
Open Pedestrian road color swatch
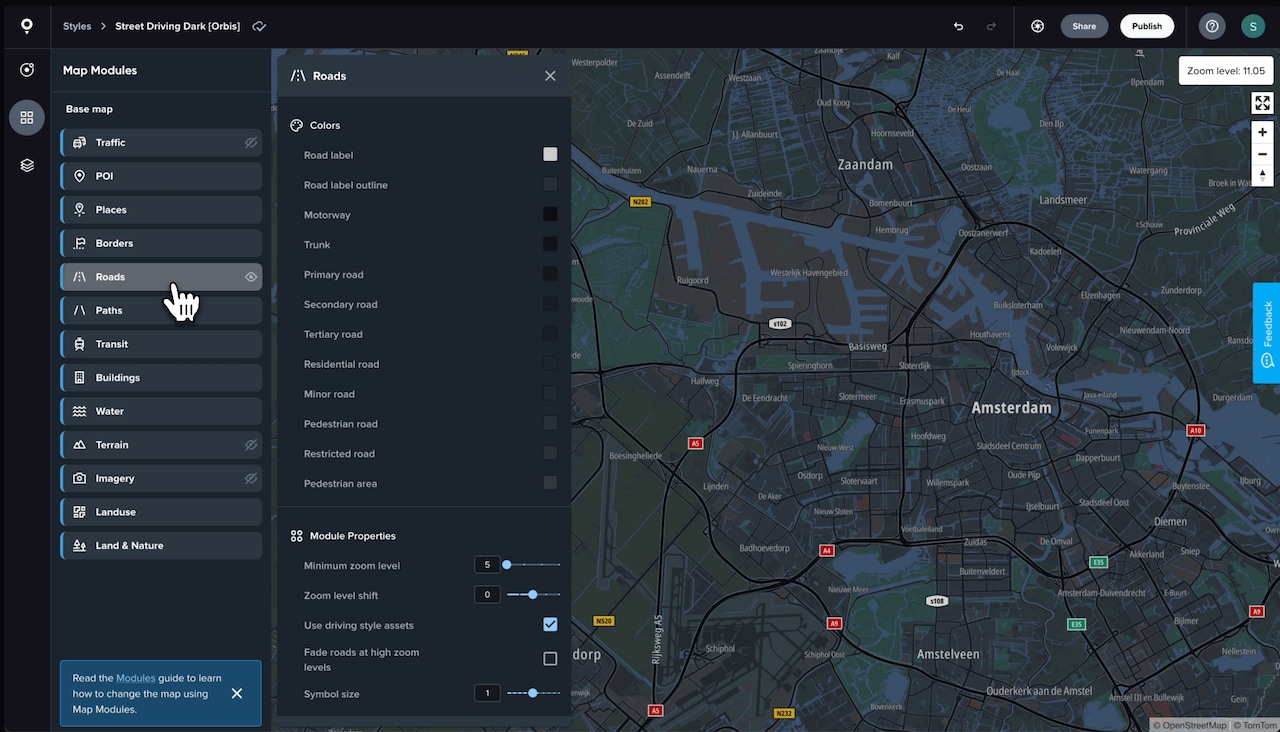[x=550, y=423]
